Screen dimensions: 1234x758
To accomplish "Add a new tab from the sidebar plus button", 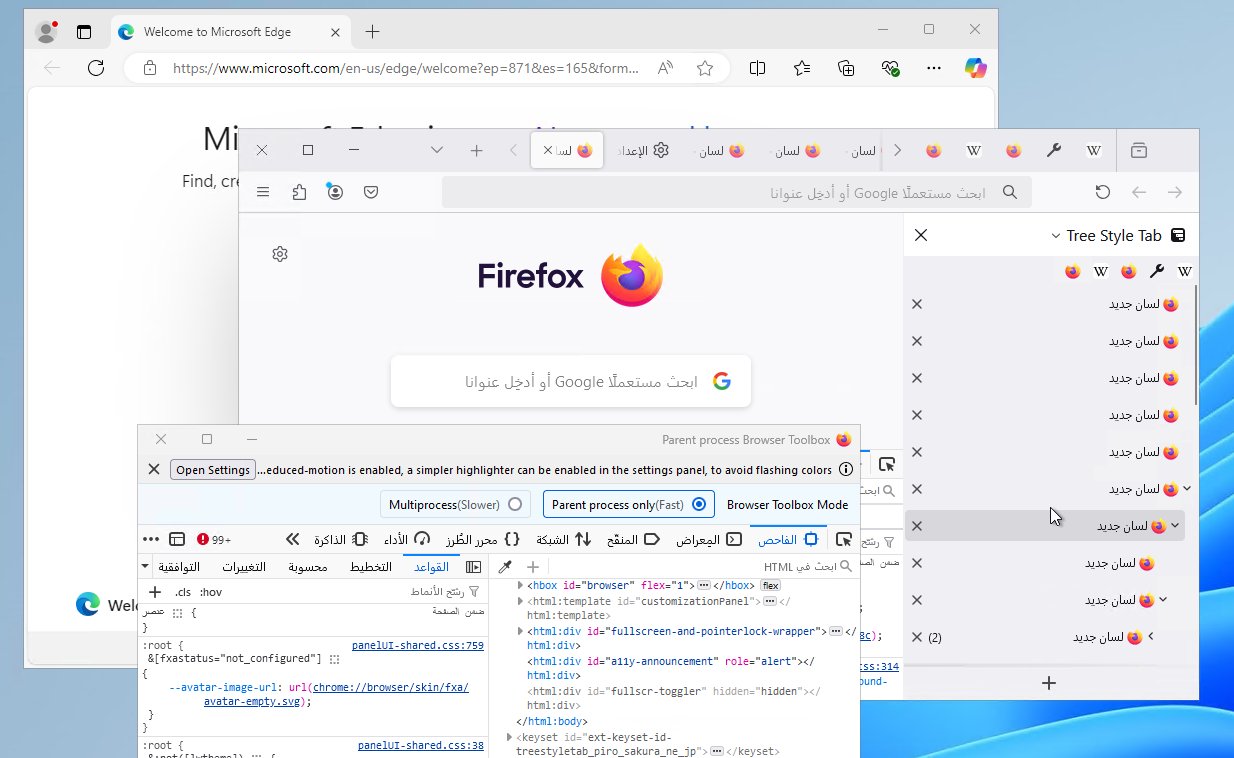I will 1049,683.
